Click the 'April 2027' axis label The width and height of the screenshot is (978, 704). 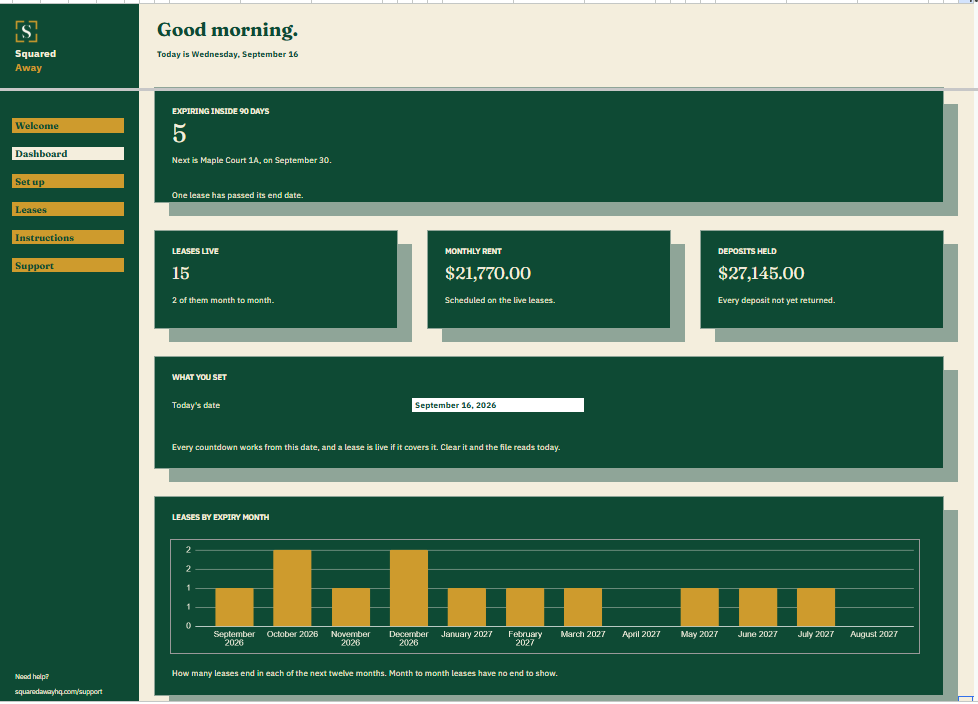click(641, 634)
